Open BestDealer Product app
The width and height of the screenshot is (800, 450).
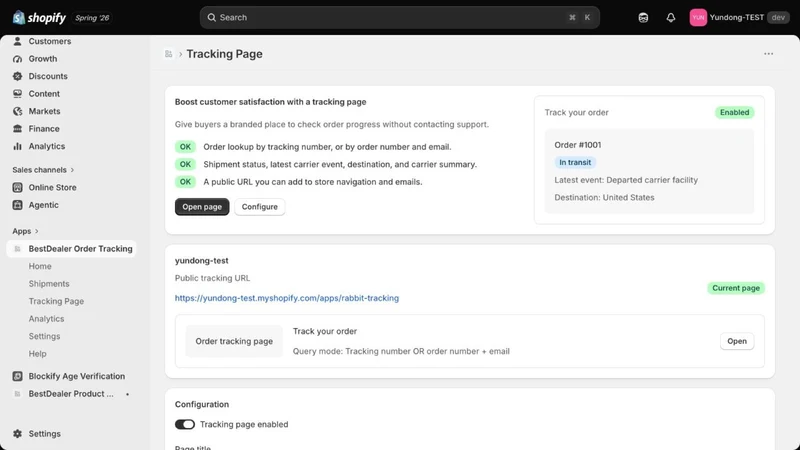pyautogui.click(x=71, y=394)
